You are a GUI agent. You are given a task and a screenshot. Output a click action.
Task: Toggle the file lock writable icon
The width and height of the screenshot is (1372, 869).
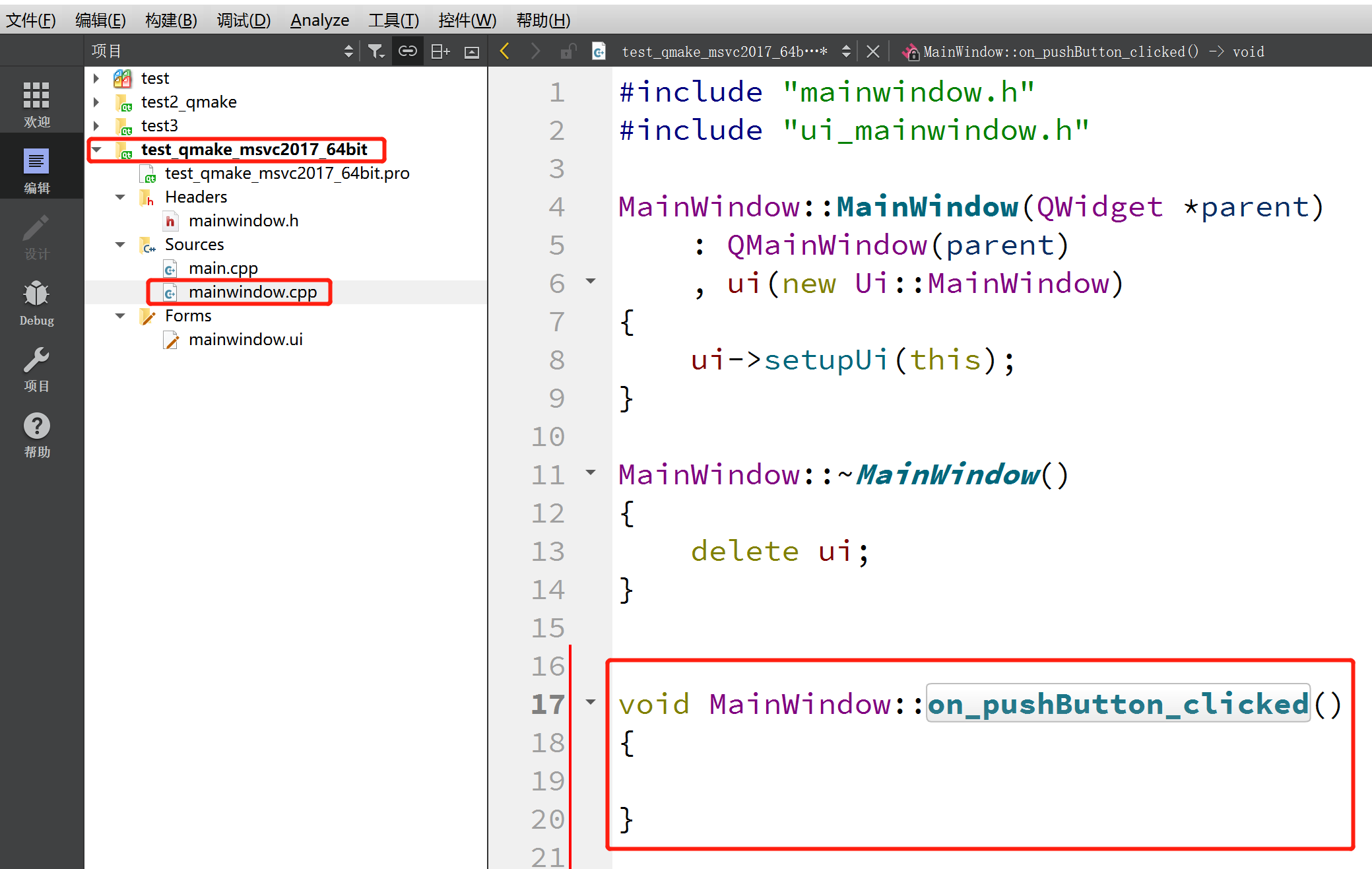click(x=568, y=51)
